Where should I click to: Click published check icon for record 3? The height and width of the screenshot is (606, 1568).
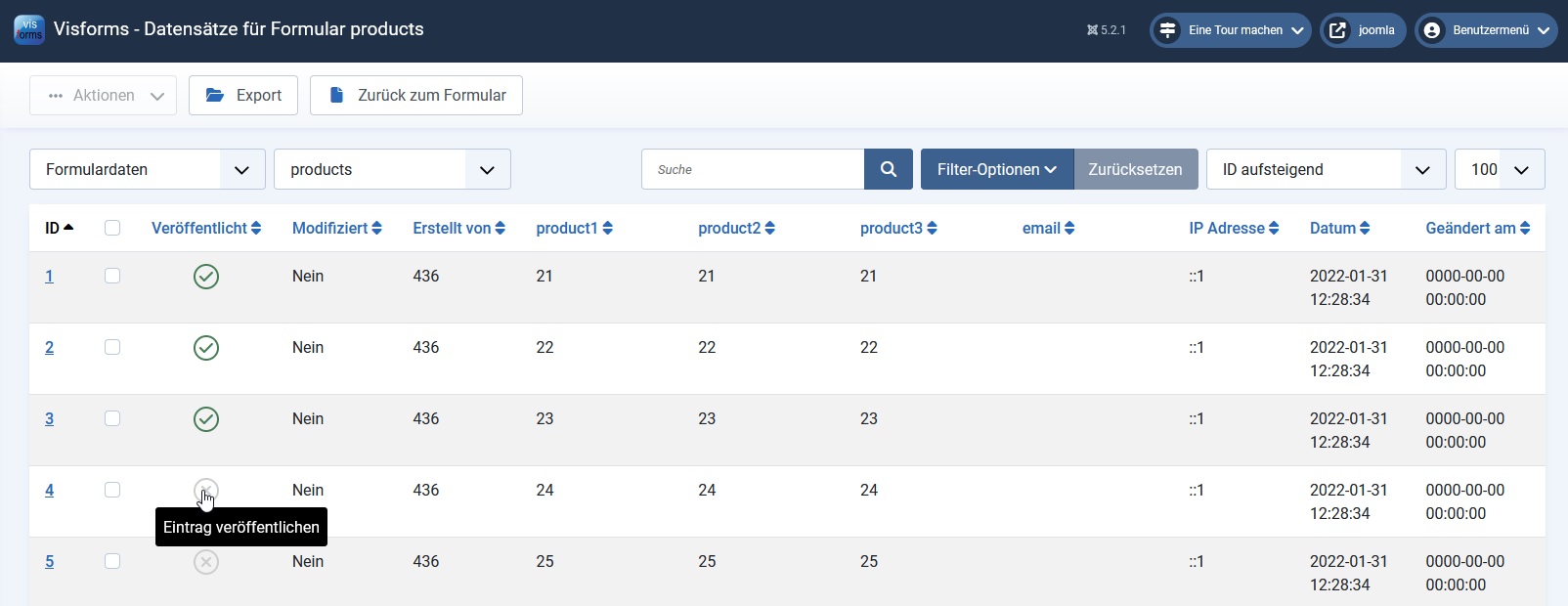206,419
